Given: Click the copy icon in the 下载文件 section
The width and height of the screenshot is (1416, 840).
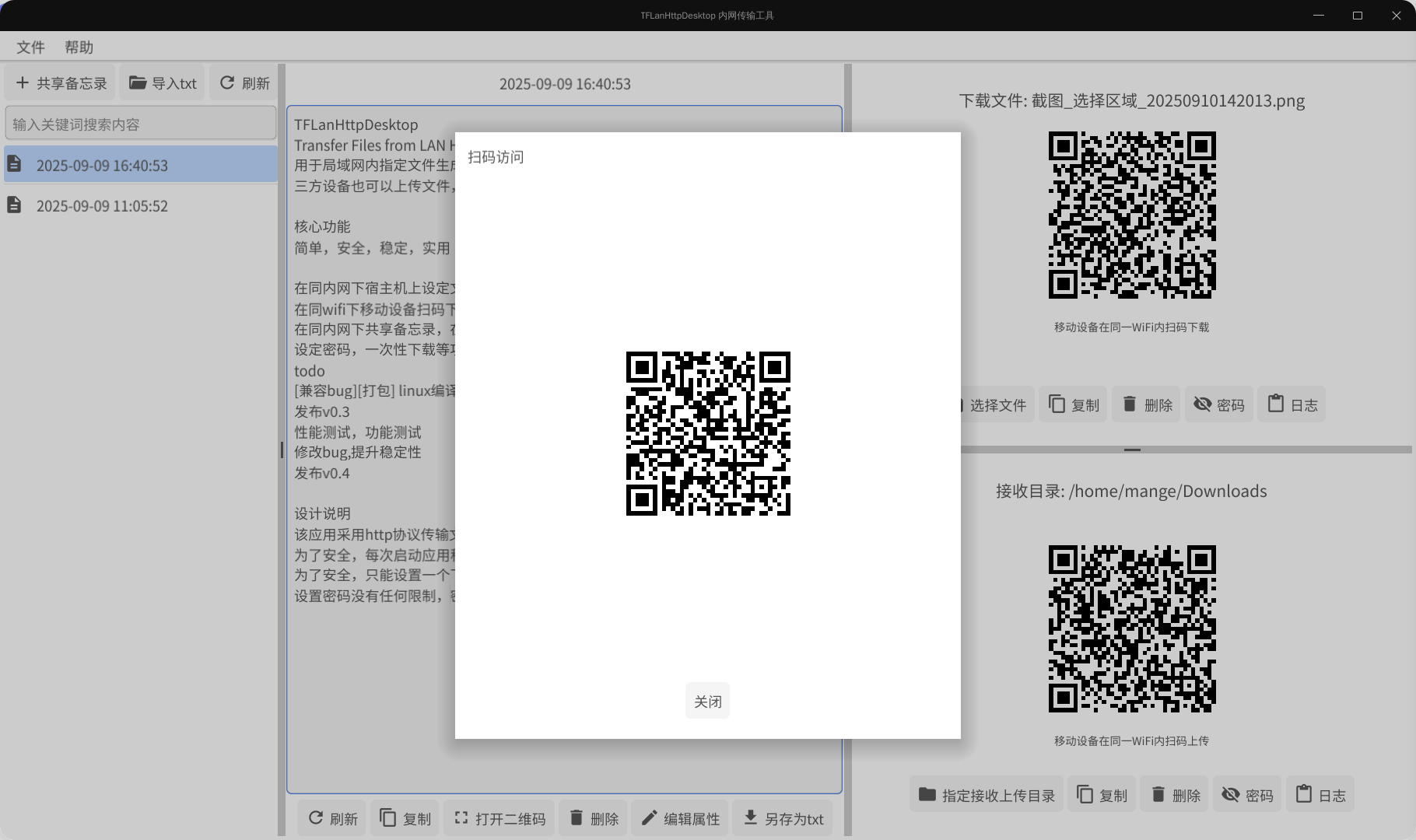Looking at the screenshot, I should point(1057,404).
